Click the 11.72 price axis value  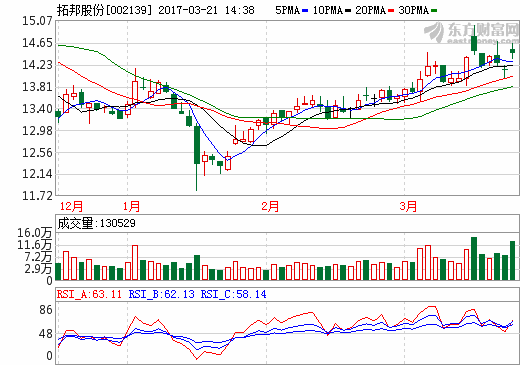(37, 196)
